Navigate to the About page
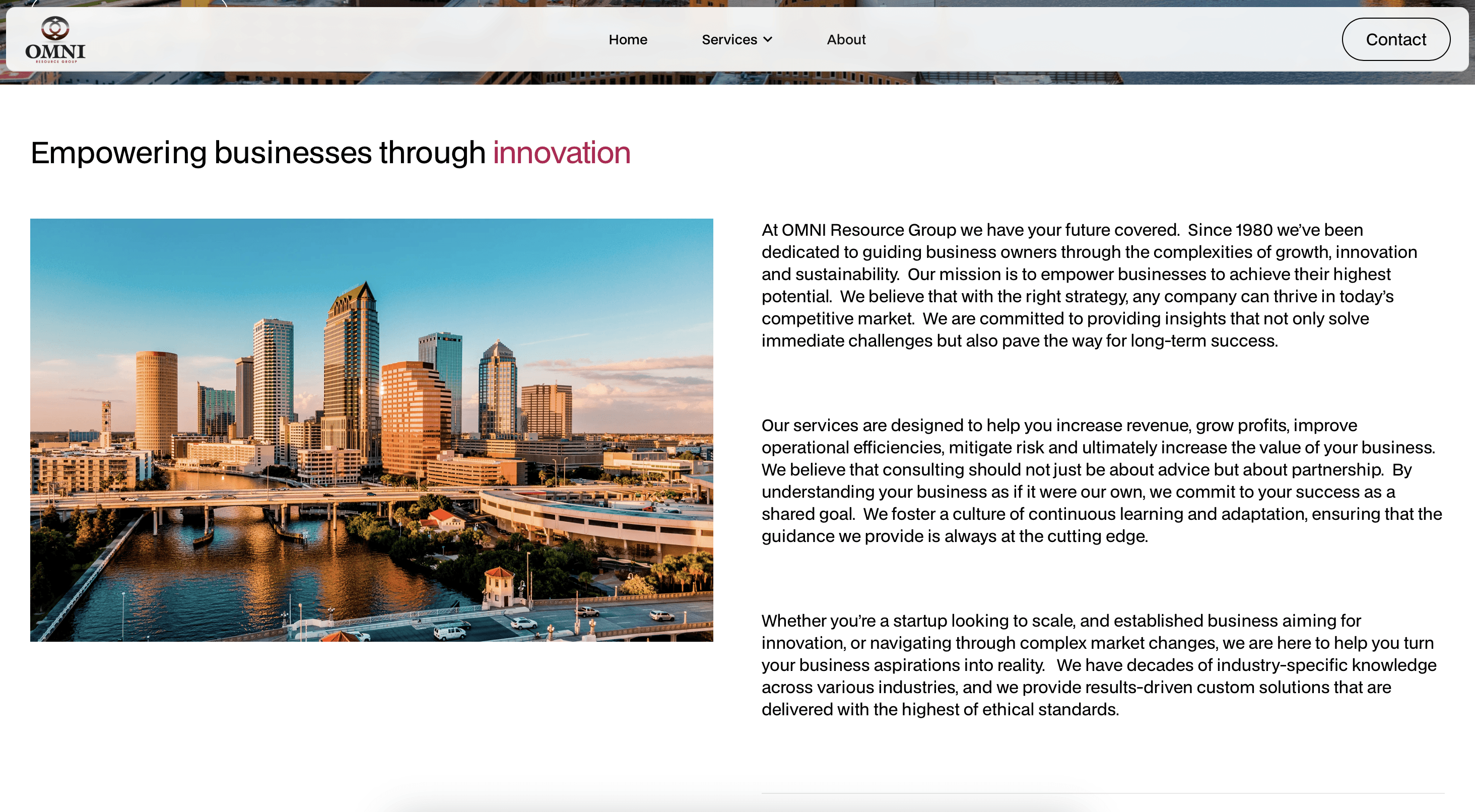 click(846, 39)
